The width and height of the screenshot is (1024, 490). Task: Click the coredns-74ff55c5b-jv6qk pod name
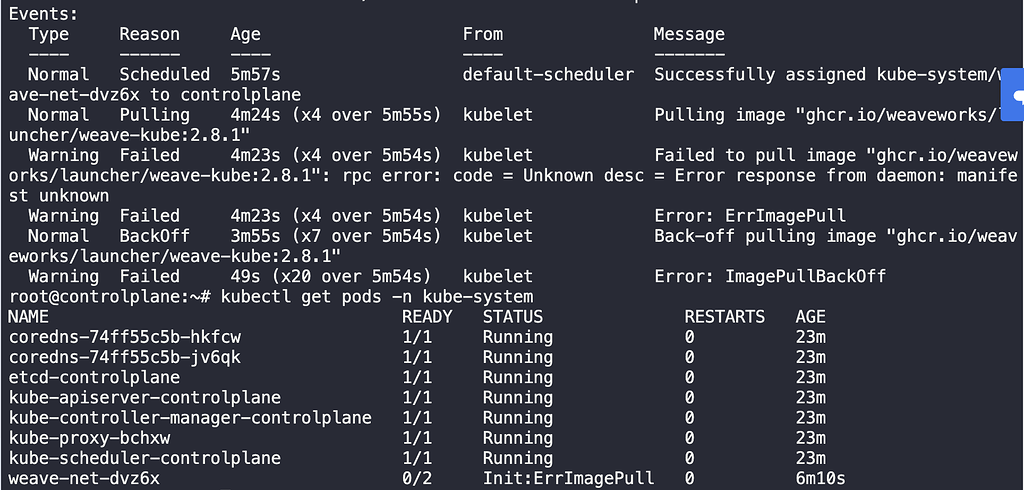pyautogui.click(x=125, y=357)
